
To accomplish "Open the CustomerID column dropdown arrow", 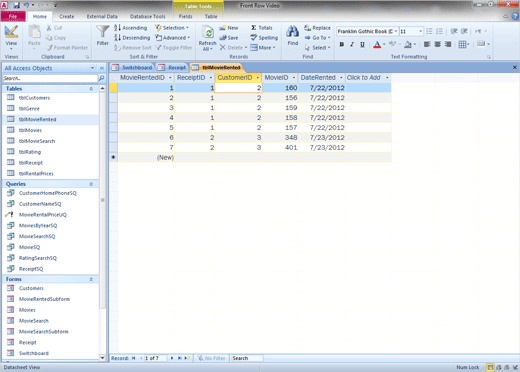I will 258,78.
